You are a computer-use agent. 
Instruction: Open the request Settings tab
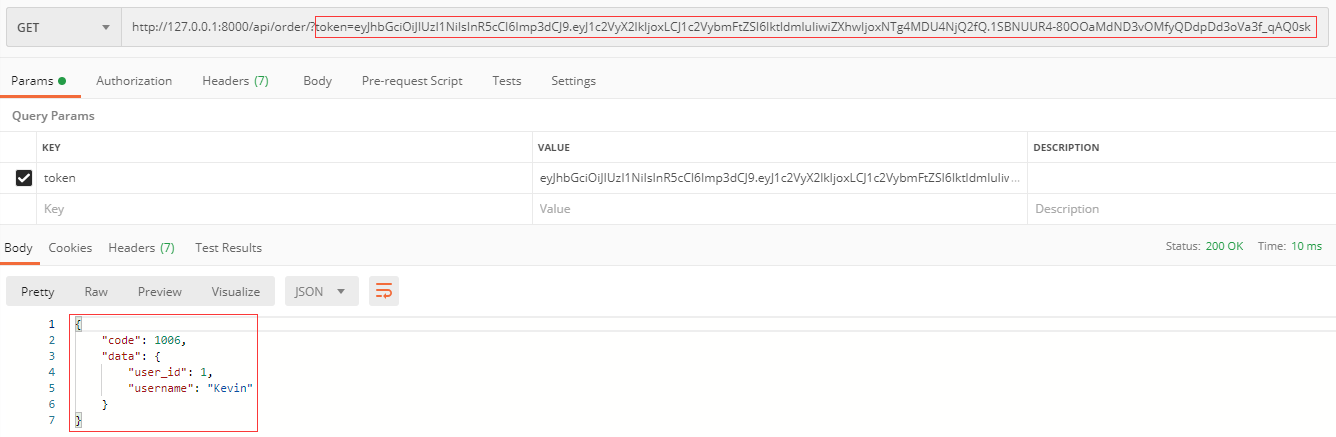(x=573, y=81)
